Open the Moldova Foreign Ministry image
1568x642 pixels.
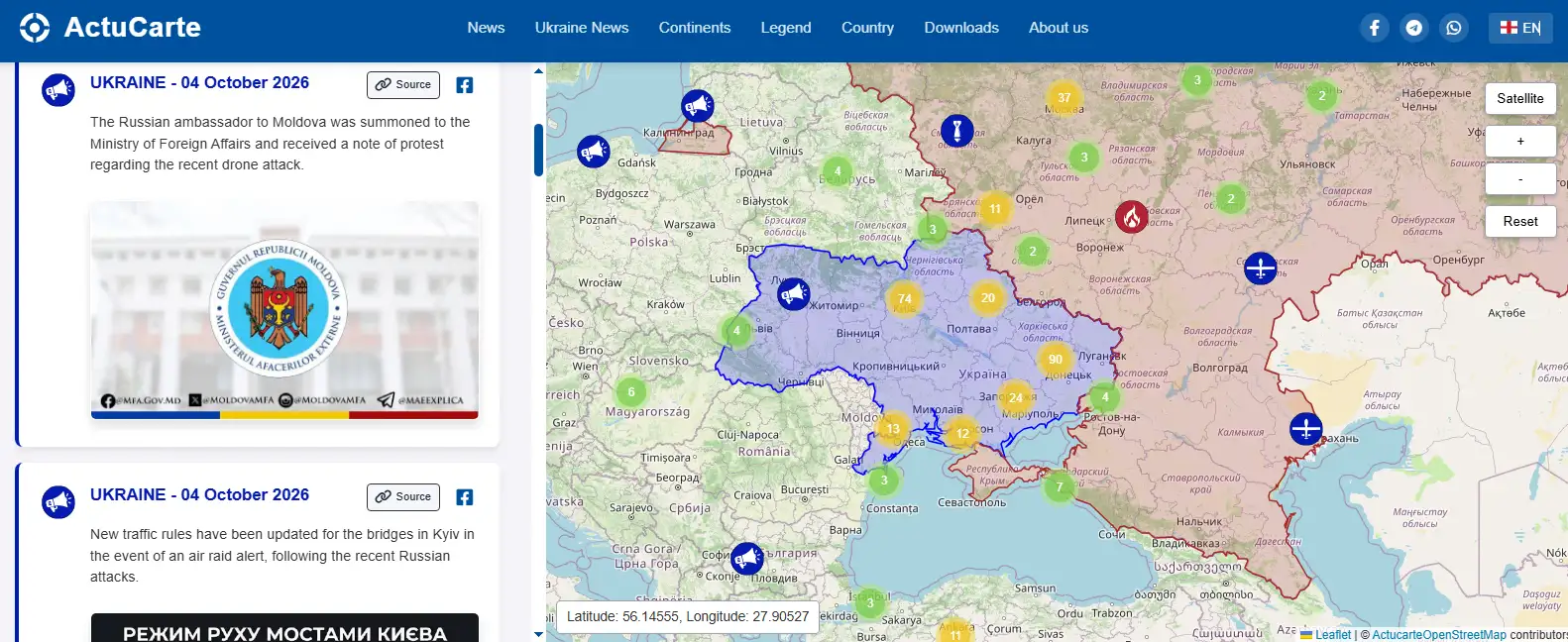[x=284, y=311]
